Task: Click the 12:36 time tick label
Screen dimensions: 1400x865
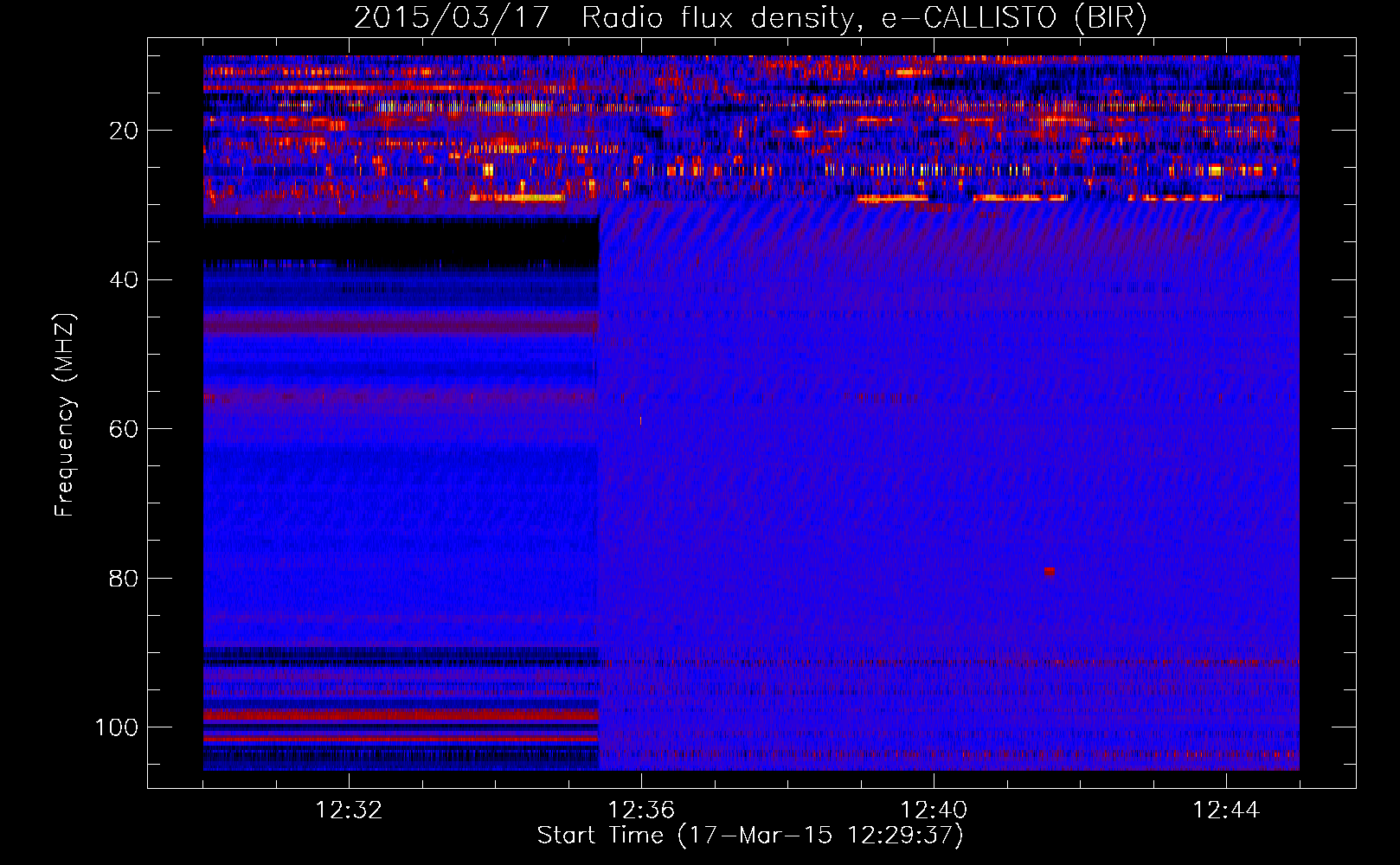Action: pos(641,811)
